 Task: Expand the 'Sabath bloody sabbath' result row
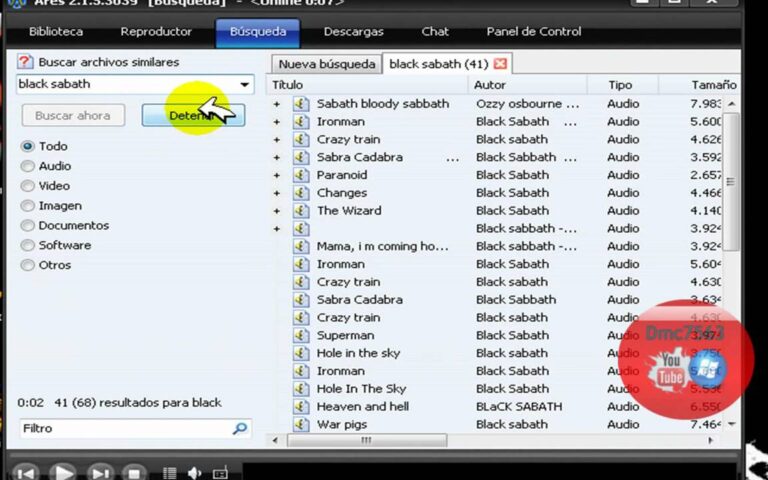[x=277, y=104]
